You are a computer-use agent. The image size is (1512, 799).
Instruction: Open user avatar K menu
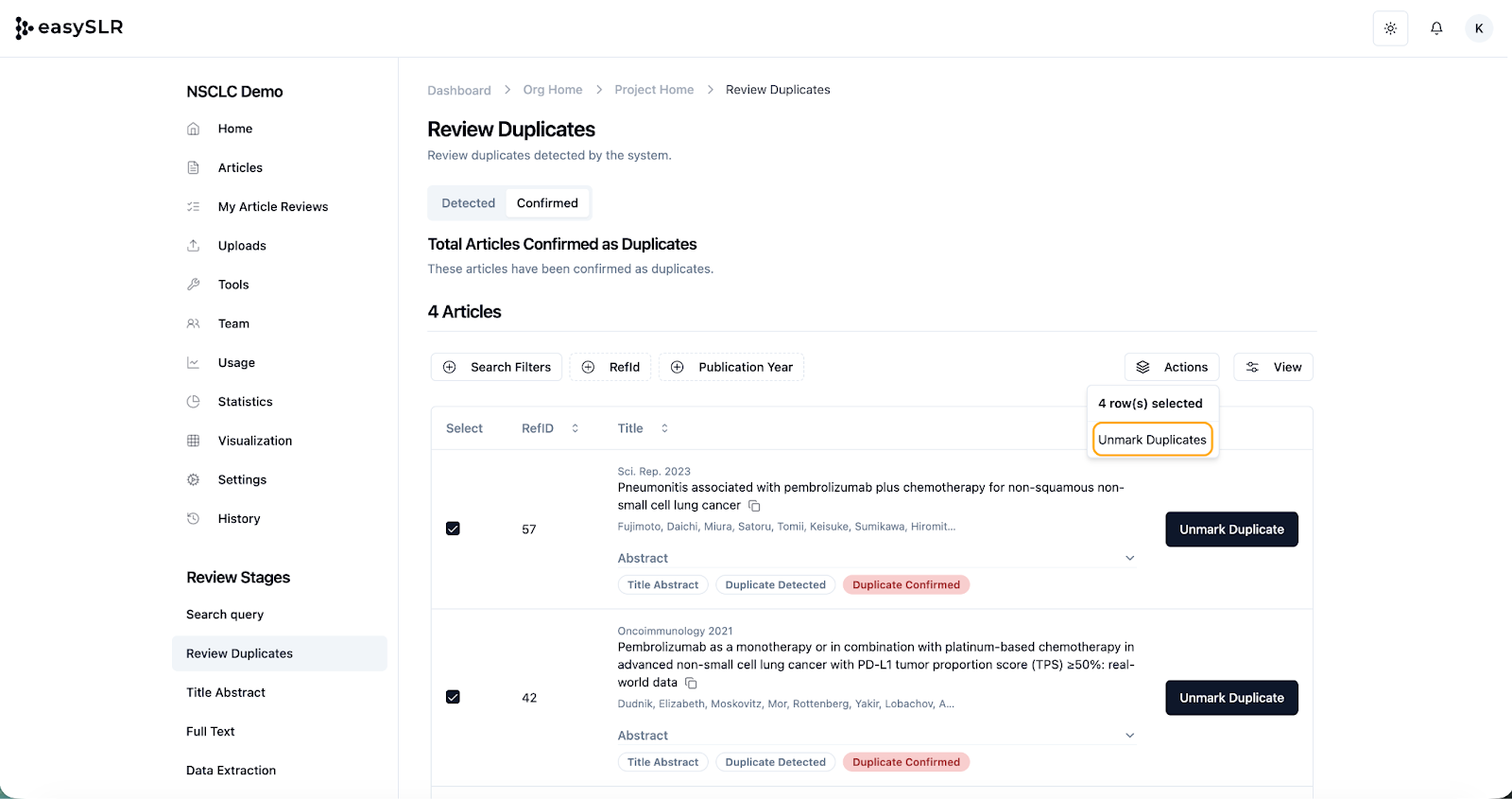[x=1478, y=28]
